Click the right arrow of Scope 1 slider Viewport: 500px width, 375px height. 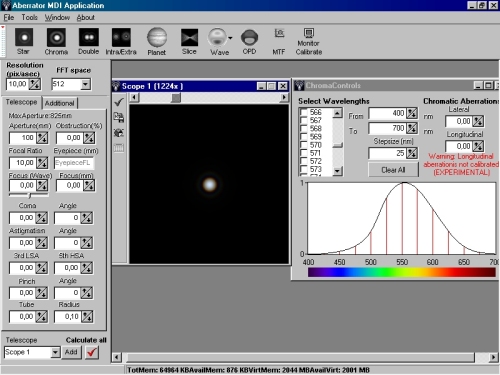[284, 97]
